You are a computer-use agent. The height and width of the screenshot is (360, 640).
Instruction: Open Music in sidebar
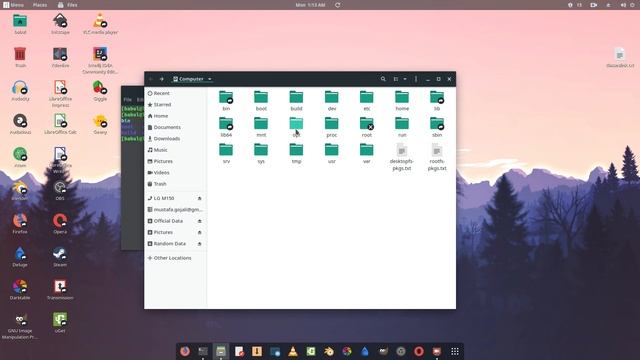[158, 150]
